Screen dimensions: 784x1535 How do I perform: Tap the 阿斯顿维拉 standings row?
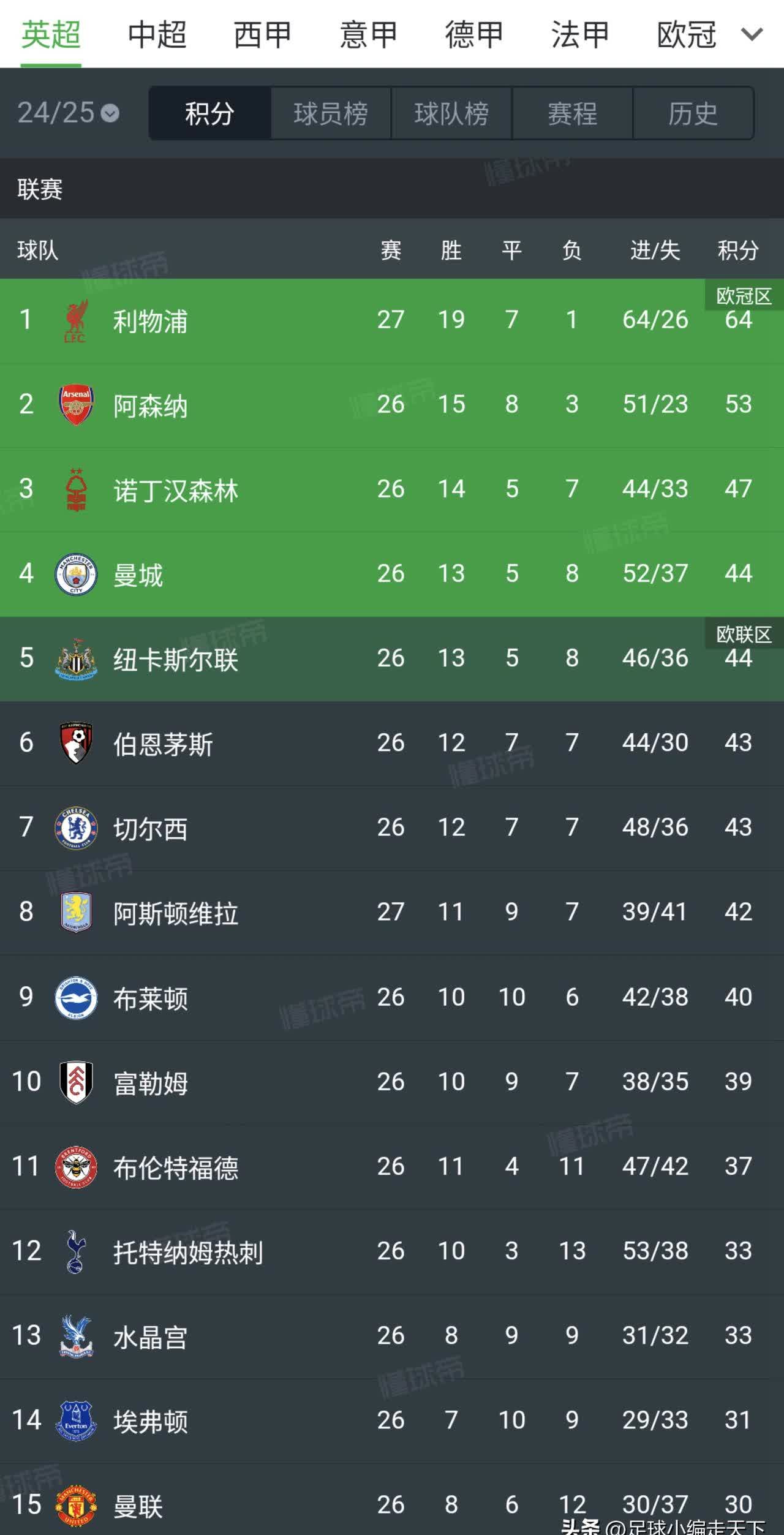[392, 912]
